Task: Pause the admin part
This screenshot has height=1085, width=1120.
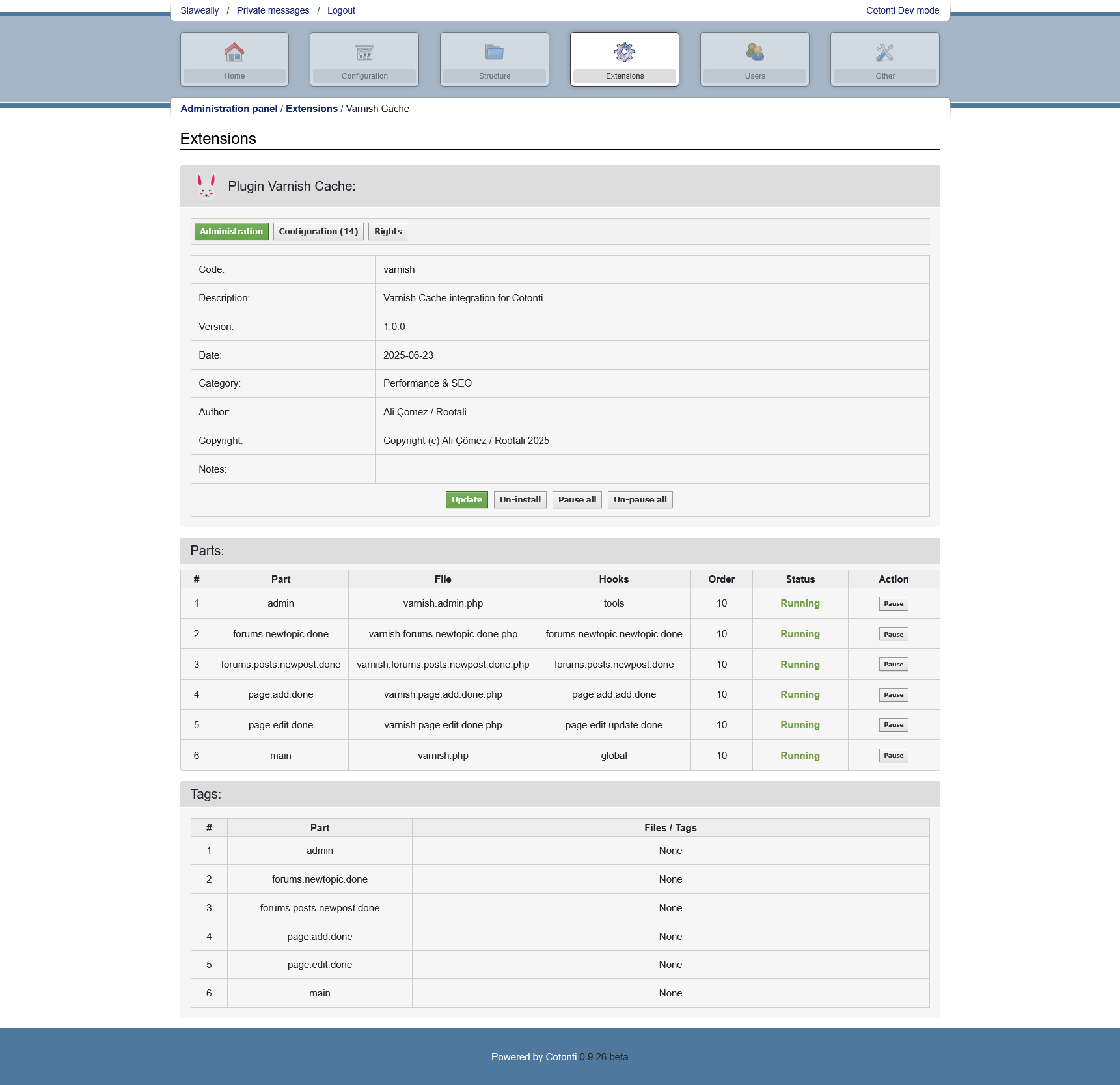Action: click(894, 604)
